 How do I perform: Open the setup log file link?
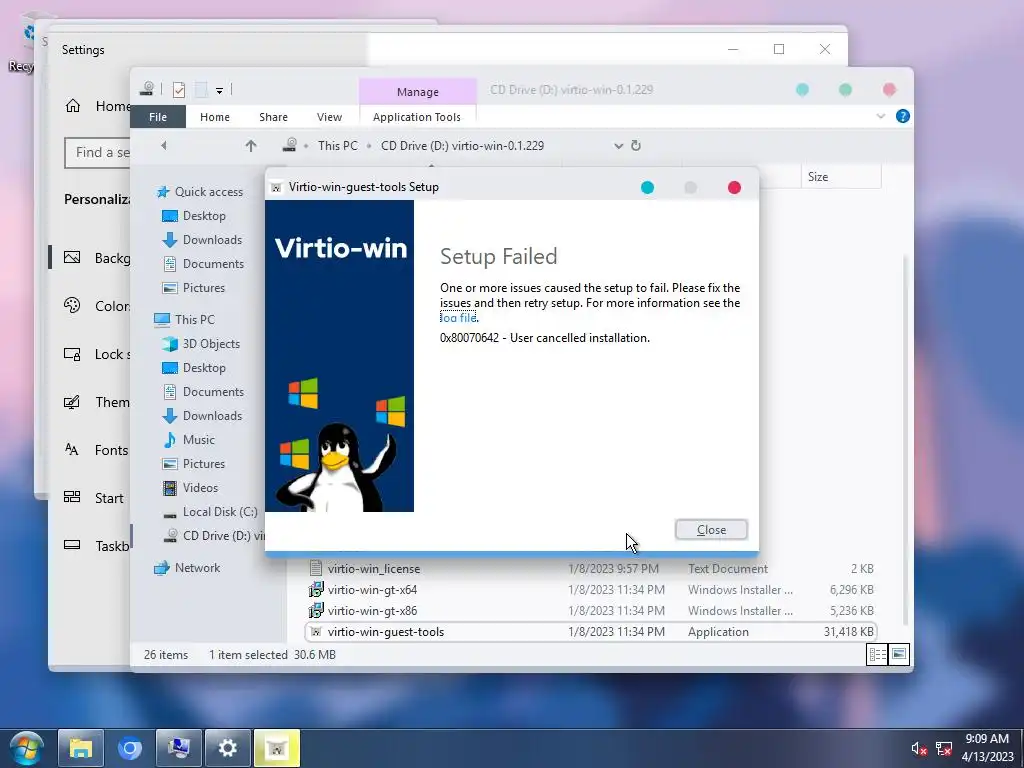458,318
